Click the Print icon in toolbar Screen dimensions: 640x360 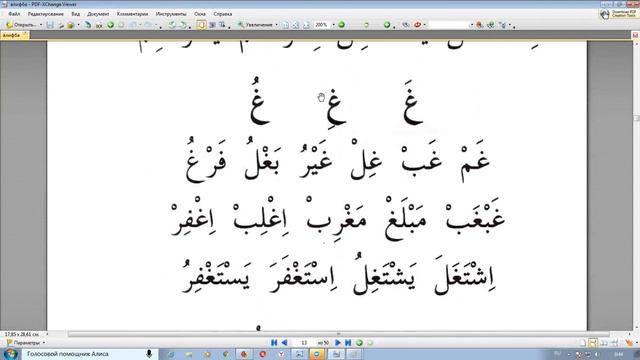60,25
